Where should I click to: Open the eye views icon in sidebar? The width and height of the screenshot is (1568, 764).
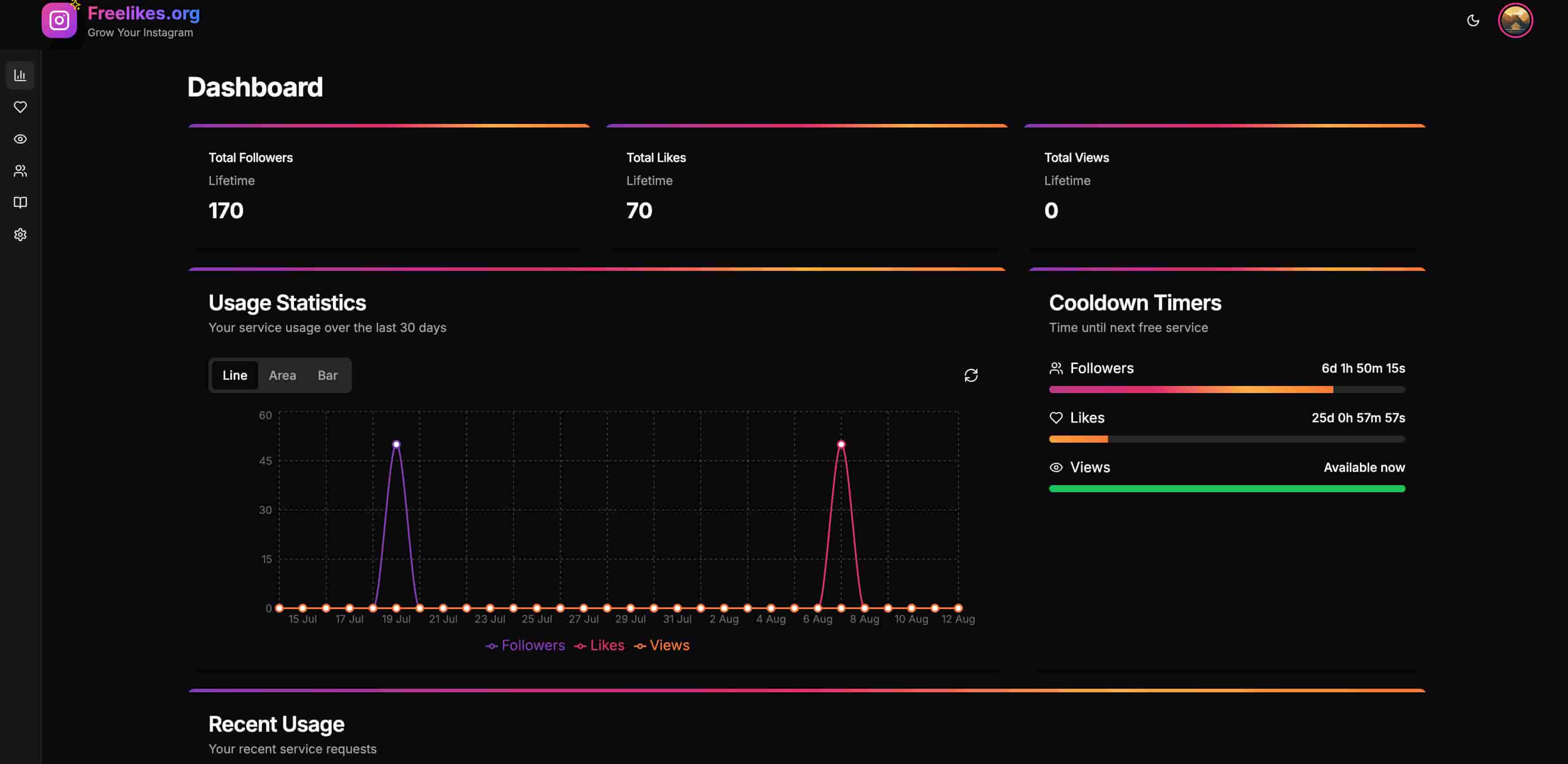click(x=20, y=139)
